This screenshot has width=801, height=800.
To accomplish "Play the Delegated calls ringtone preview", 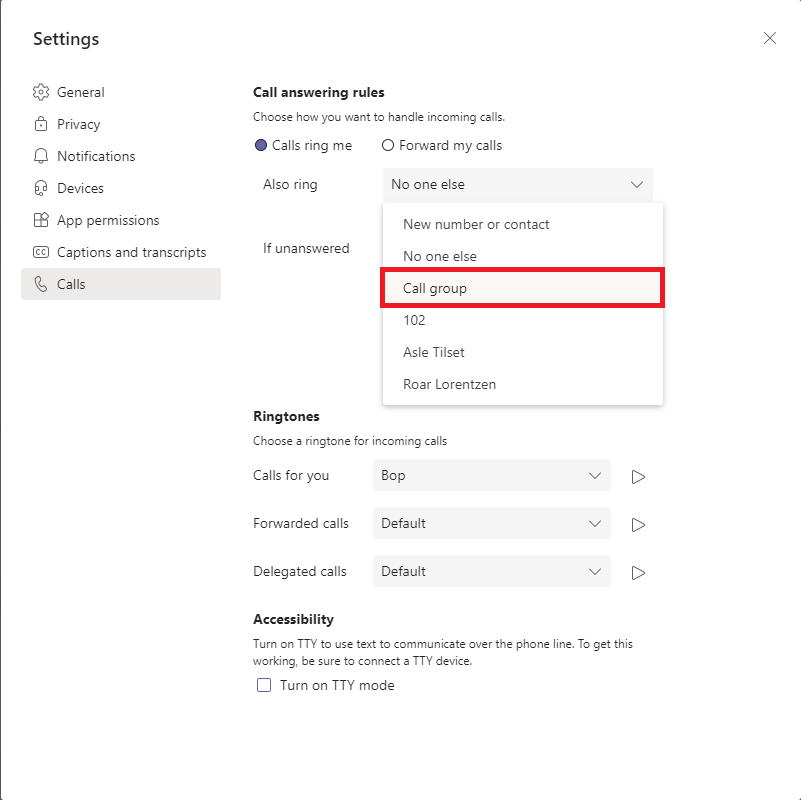I will tap(638, 572).
